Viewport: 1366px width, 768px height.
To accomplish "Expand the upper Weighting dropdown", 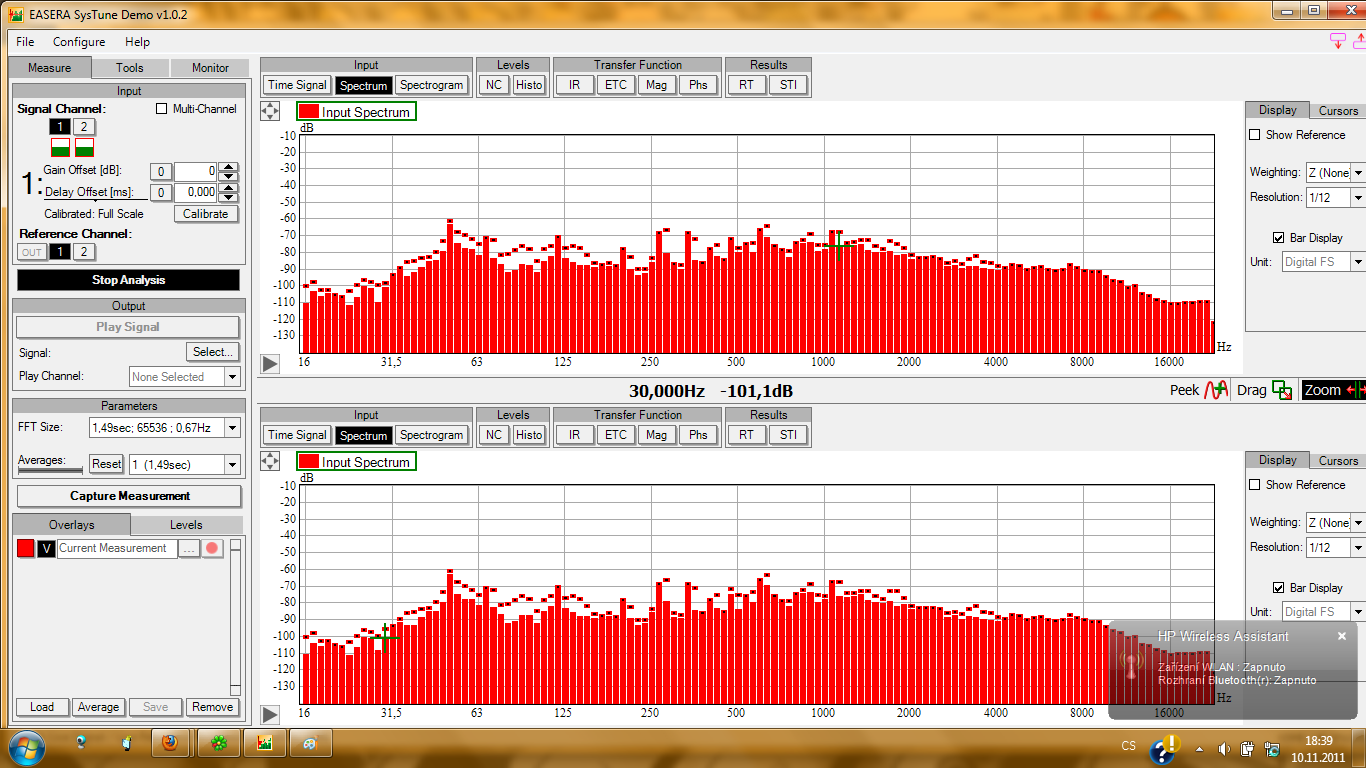I will click(x=1358, y=173).
